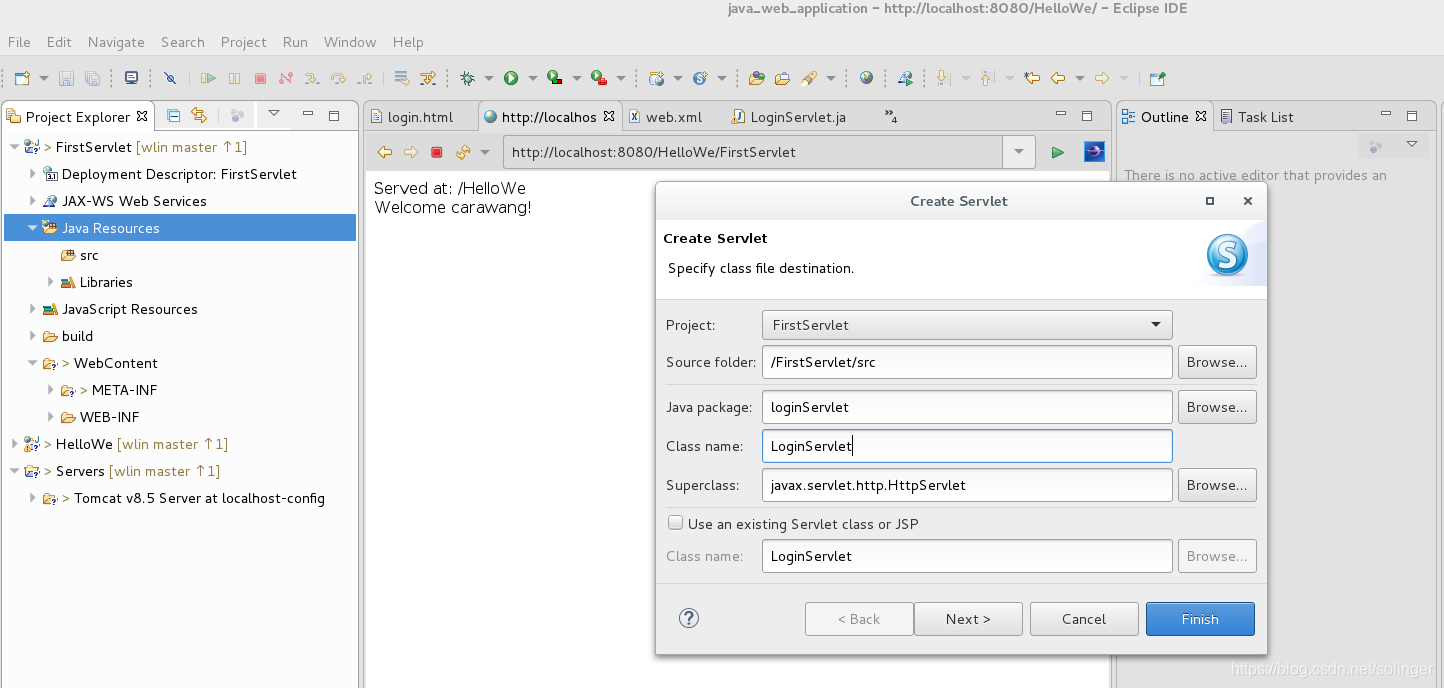Click the New Server icon
This screenshot has height=688, width=1444.
pyautogui.click(x=656, y=78)
